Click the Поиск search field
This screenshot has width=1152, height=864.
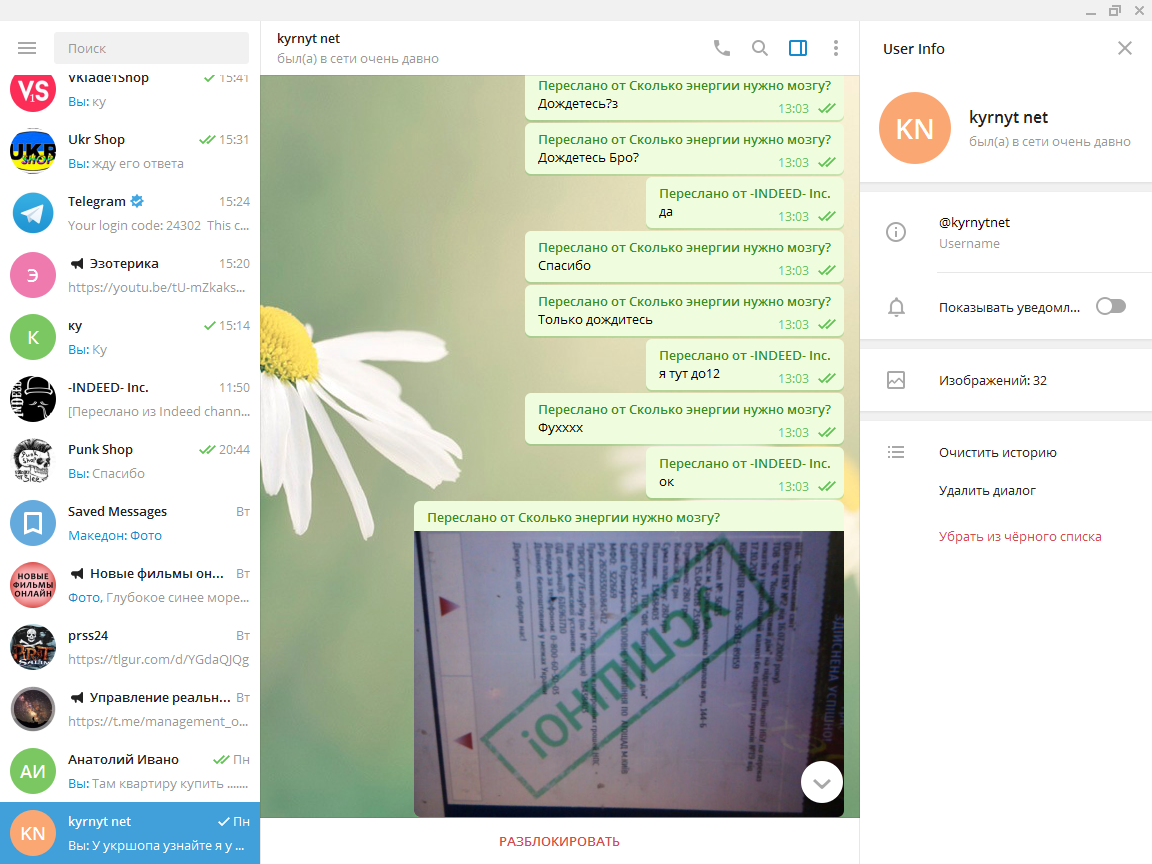pyautogui.click(x=152, y=48)
